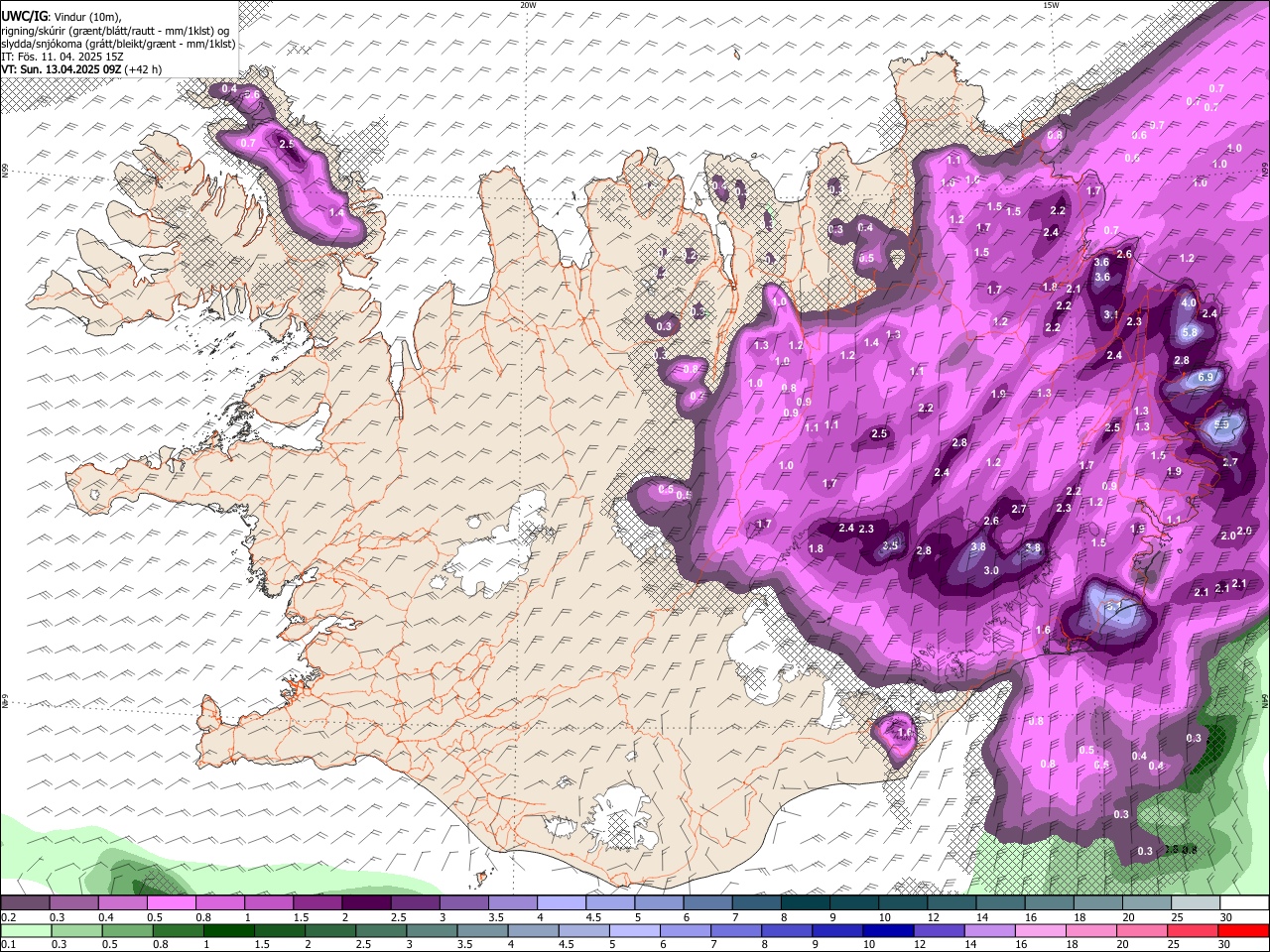
Task: Pick the 0.1 swatch in bottom legend row
Action: click(25, 931)
